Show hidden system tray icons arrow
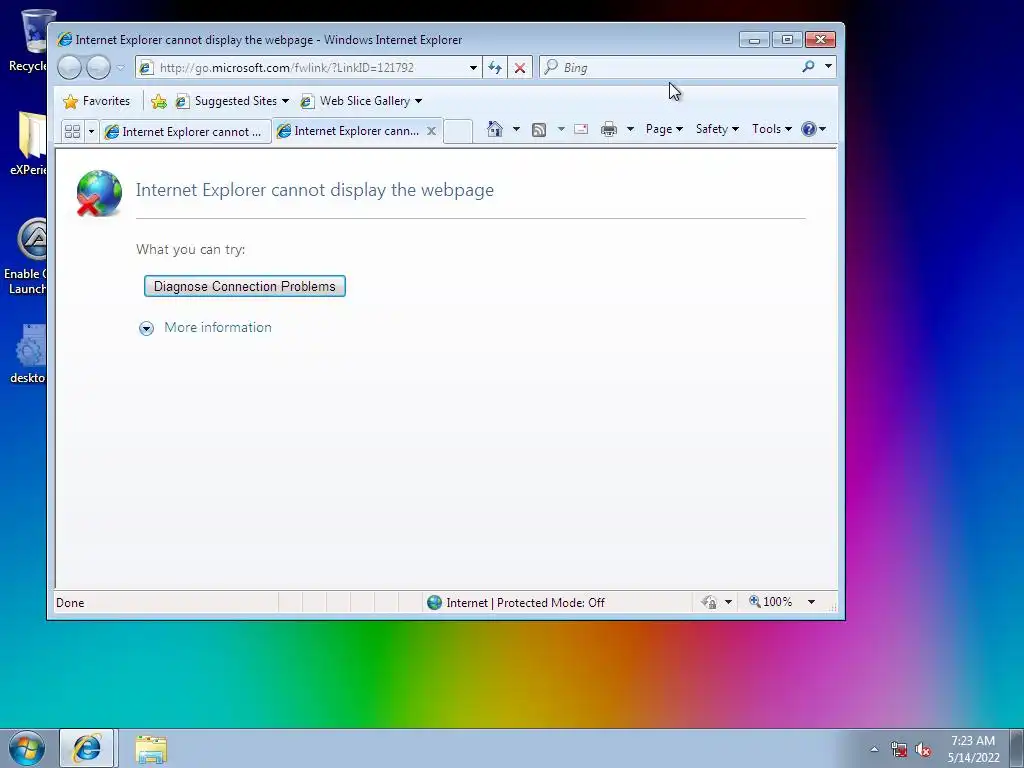Image resolution: width=1024 pixels, height=768 pixels. point(874,749)
